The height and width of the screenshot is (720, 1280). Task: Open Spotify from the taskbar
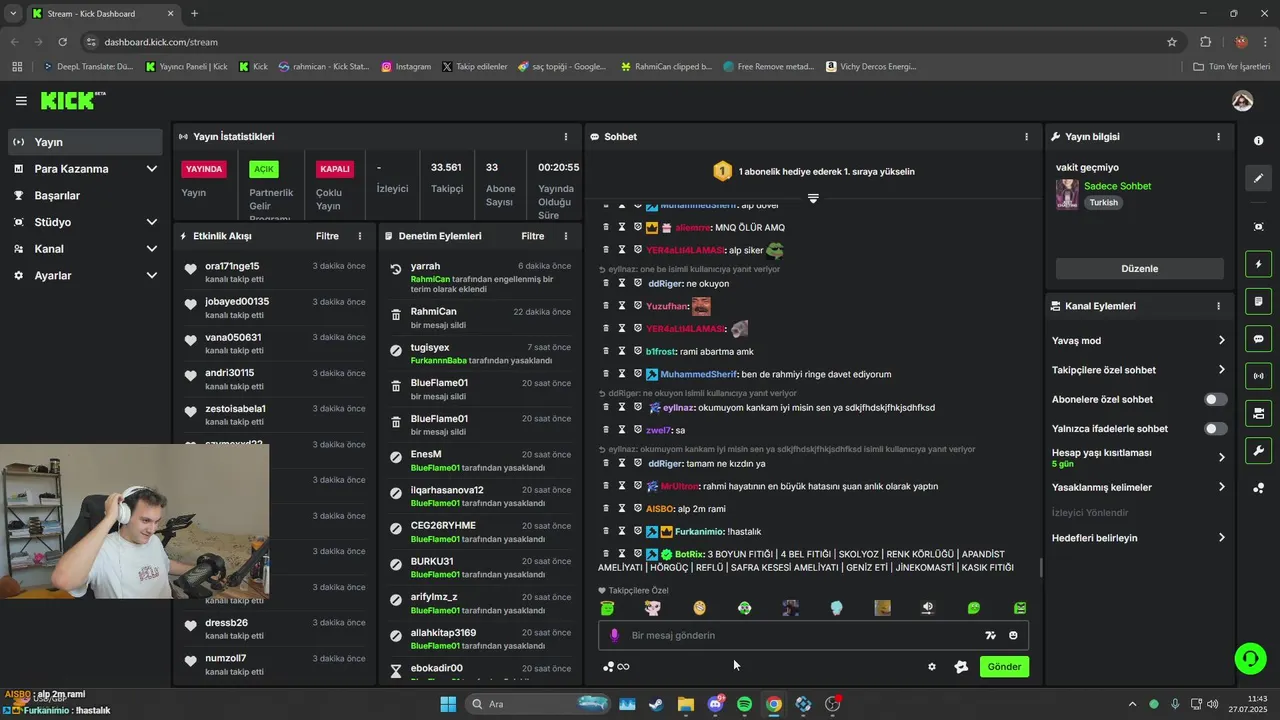(x=744, y=704)
